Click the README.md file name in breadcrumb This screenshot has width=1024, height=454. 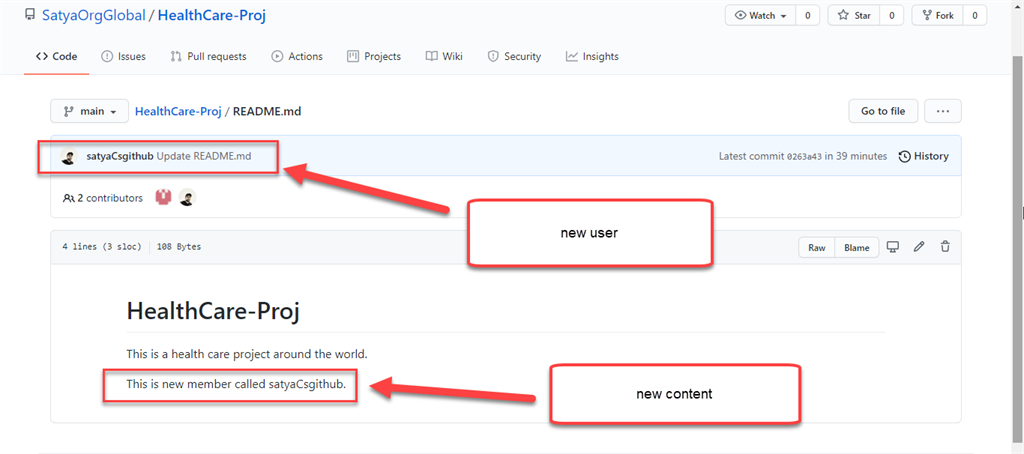(267, 111)
